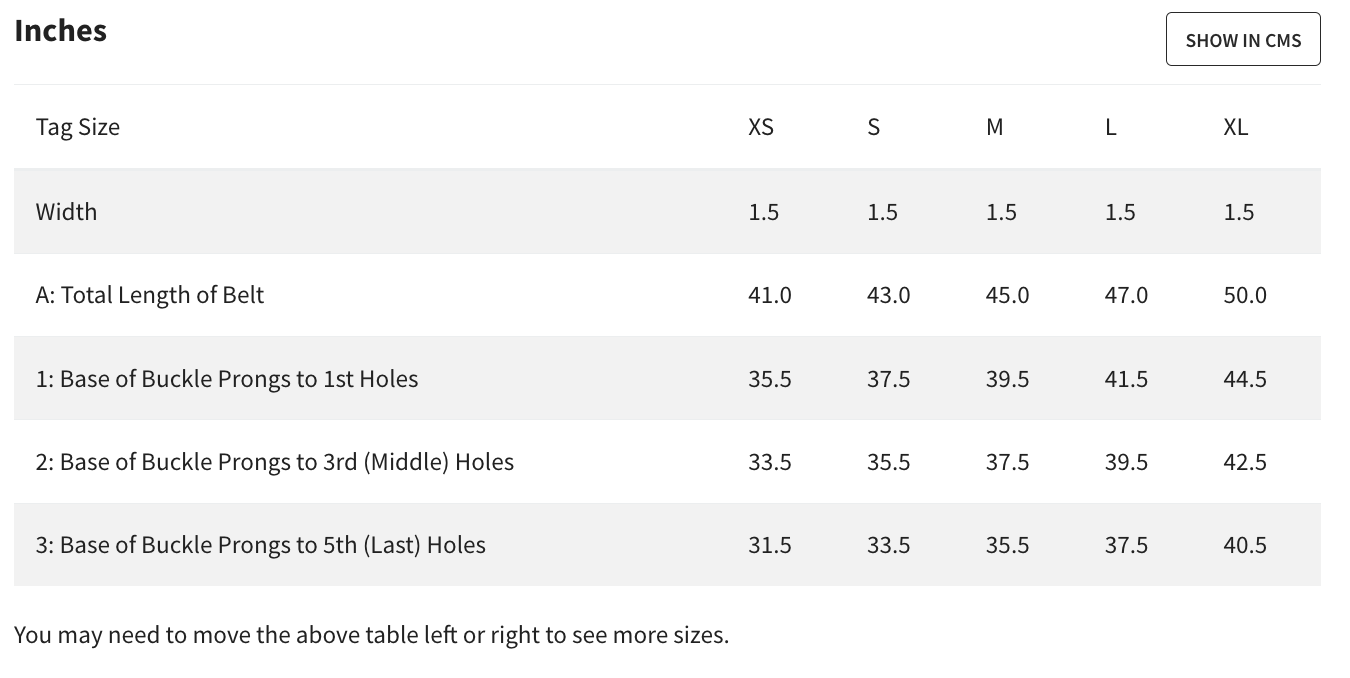Viewport: 1350px width, 678px height.
Task: Click the 44.5 value in the XL column
Action: tap(1245, 379)
